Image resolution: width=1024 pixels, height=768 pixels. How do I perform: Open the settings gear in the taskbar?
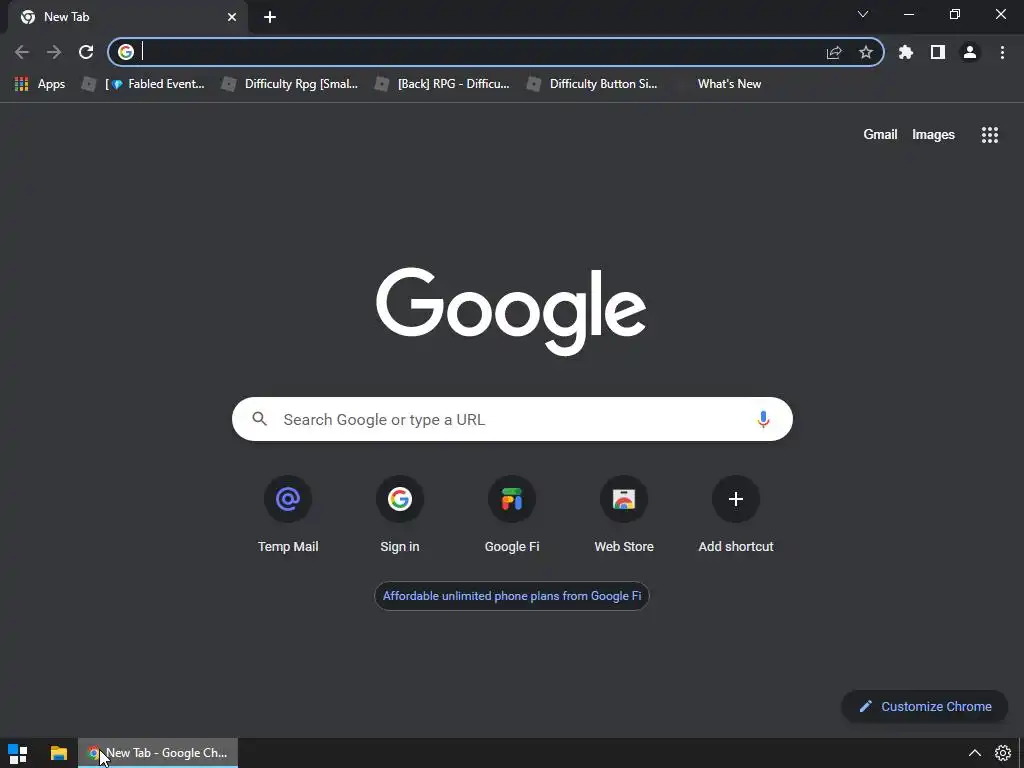[1002, 753]
